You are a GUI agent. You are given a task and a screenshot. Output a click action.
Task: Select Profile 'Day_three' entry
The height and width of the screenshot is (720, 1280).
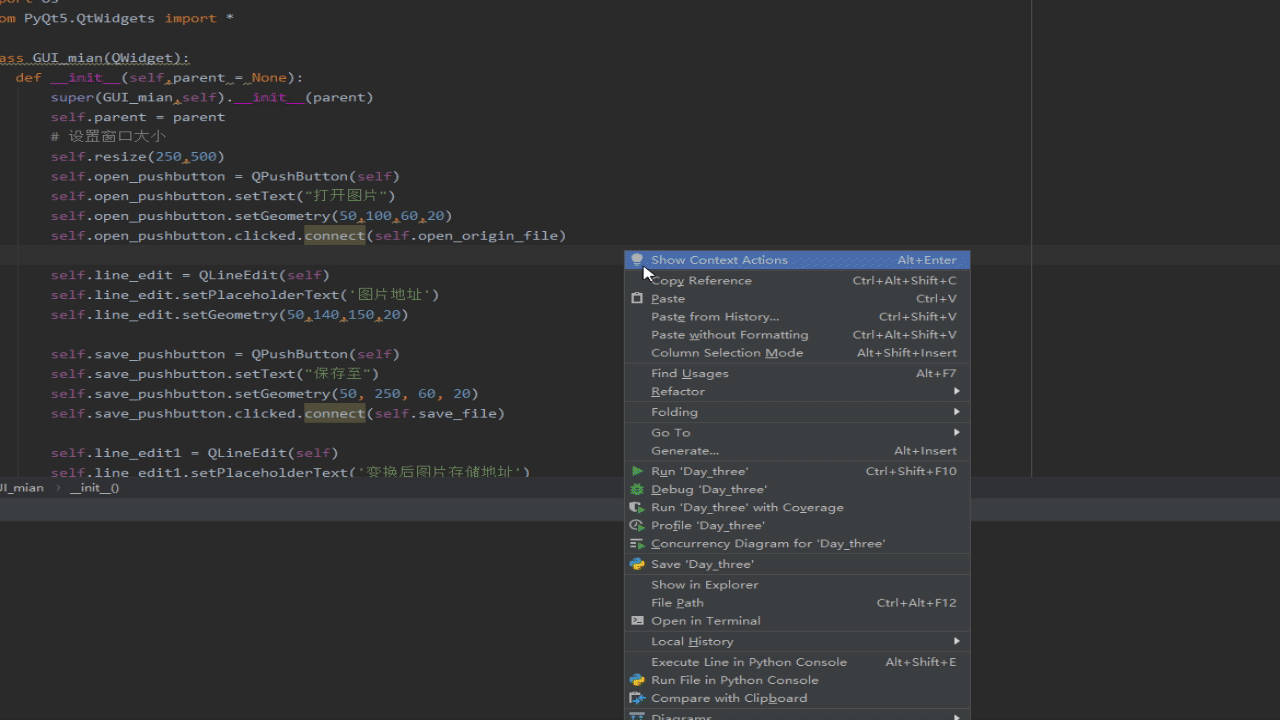point(797,525)
